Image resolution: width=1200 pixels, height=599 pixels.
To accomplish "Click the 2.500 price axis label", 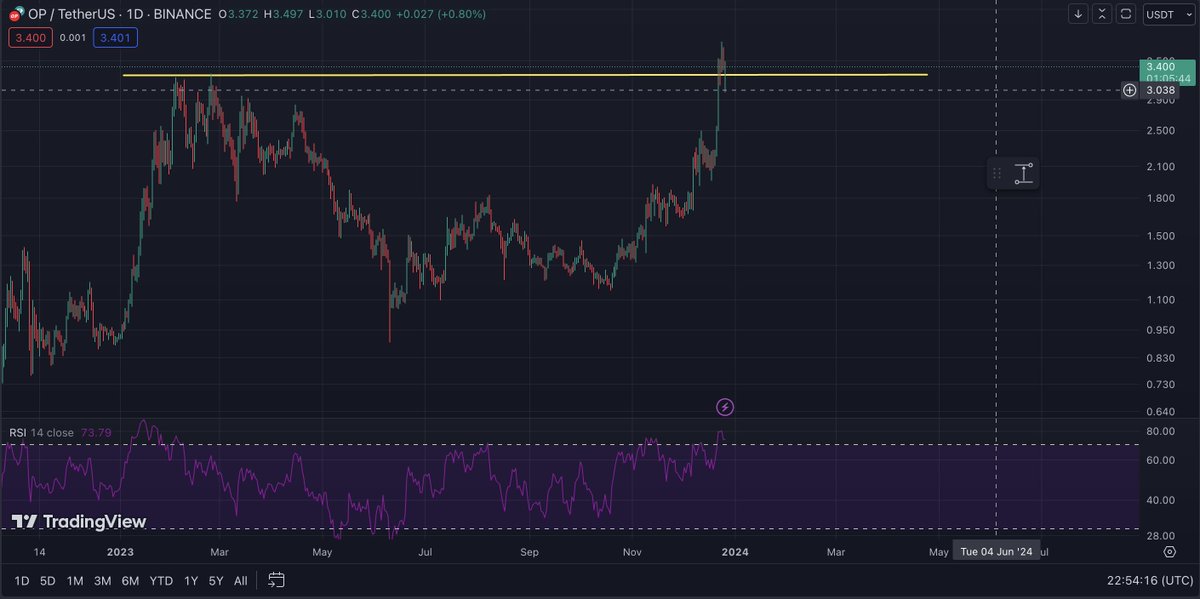I will pos(1161,131).
